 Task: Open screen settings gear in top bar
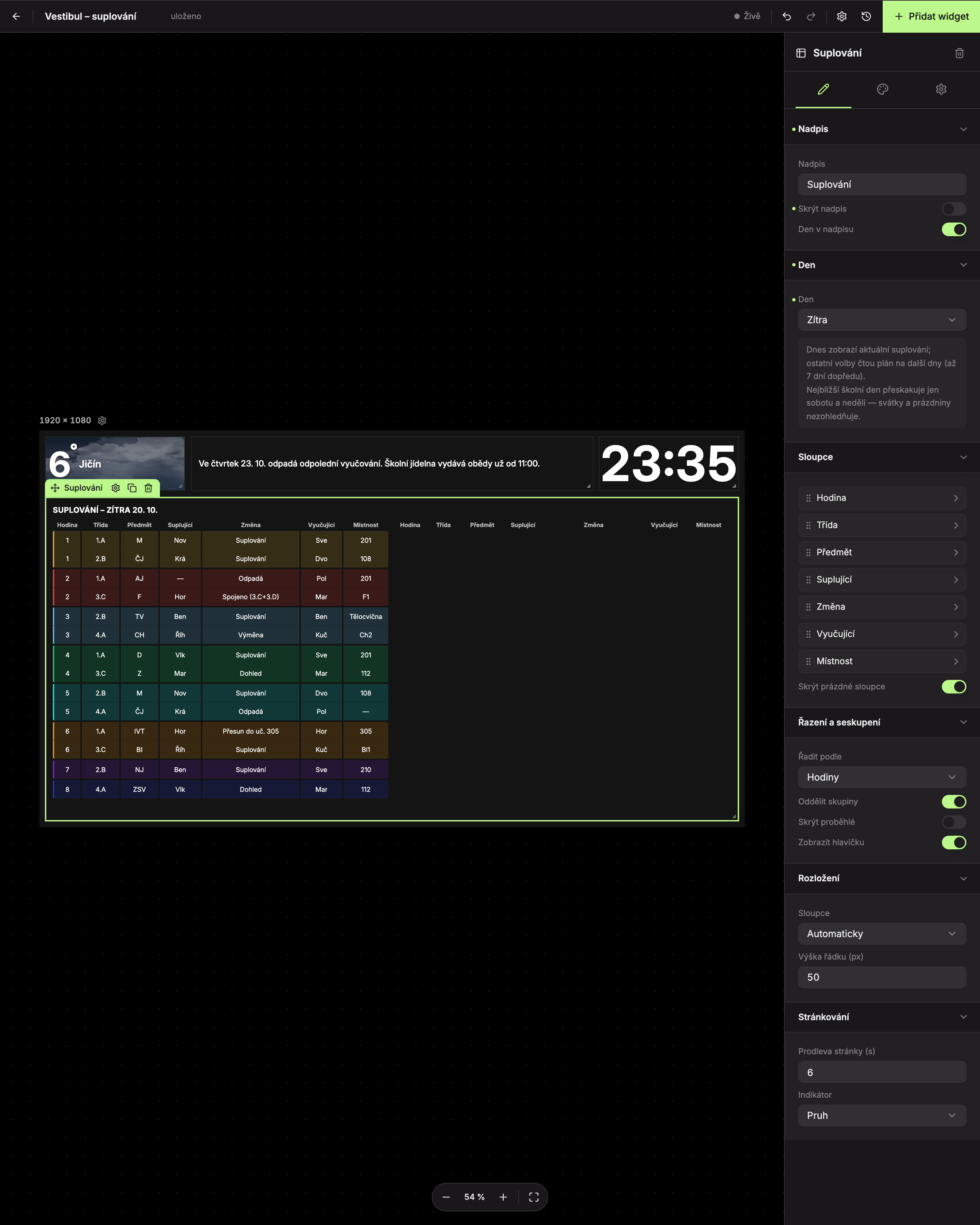pyautogui.click(x=842, y=16)
